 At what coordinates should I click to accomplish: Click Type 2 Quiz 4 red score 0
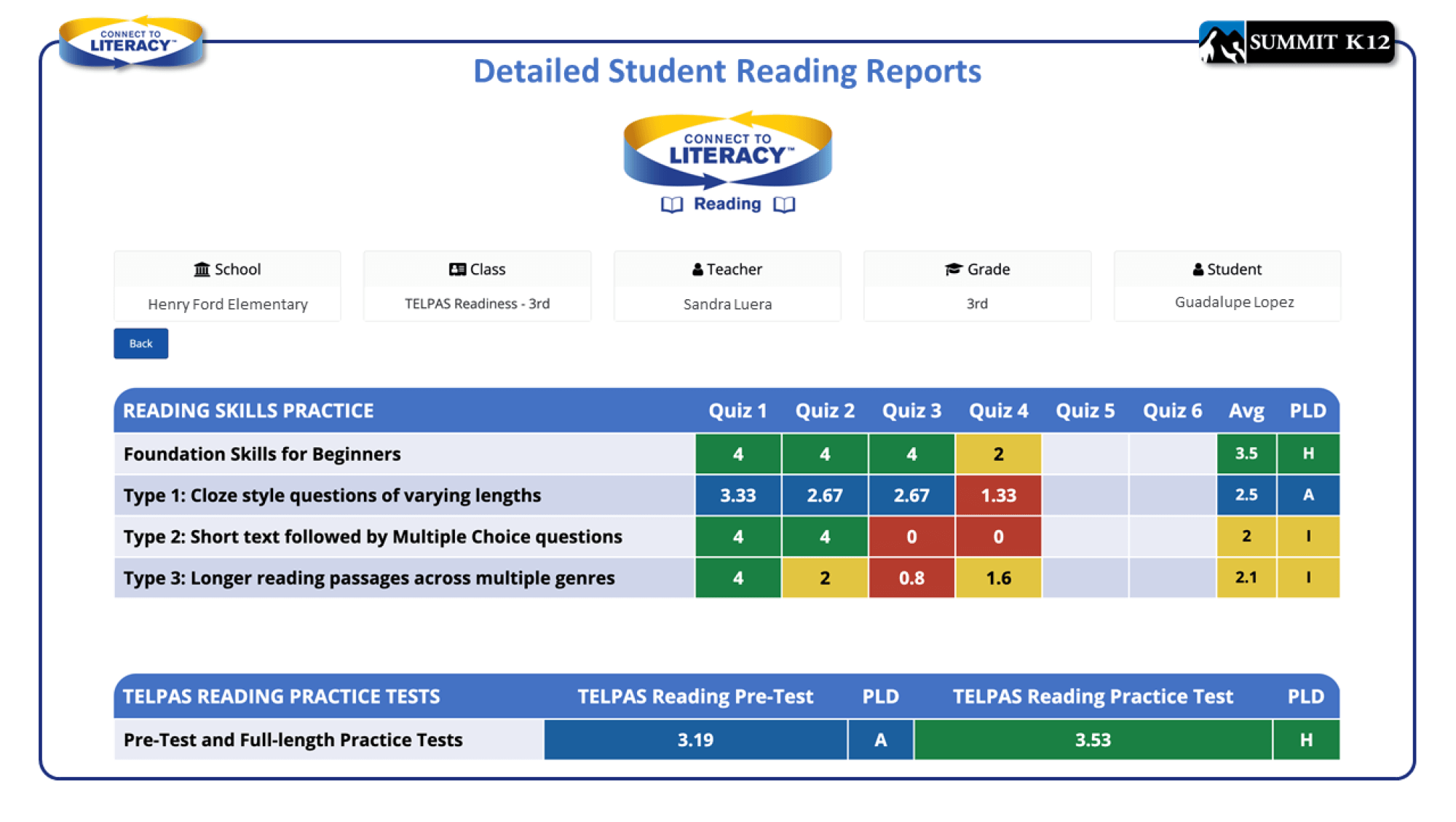click(998, 537)
